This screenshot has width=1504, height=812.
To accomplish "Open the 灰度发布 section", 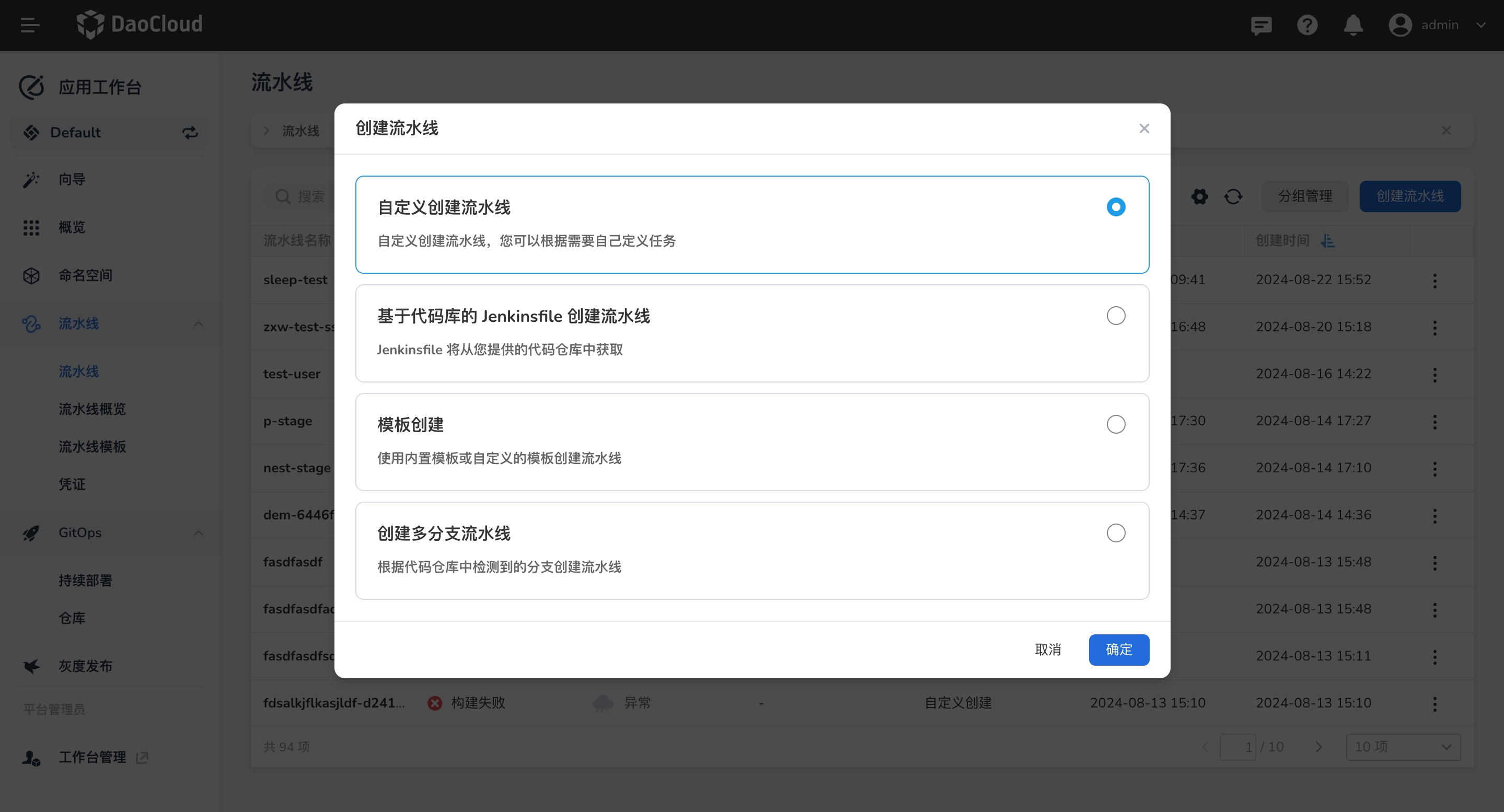I will click(x=85, y=666).
